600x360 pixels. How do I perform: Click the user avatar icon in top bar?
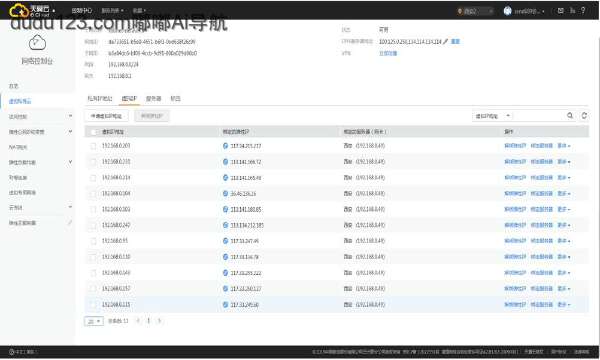point(507,11)
